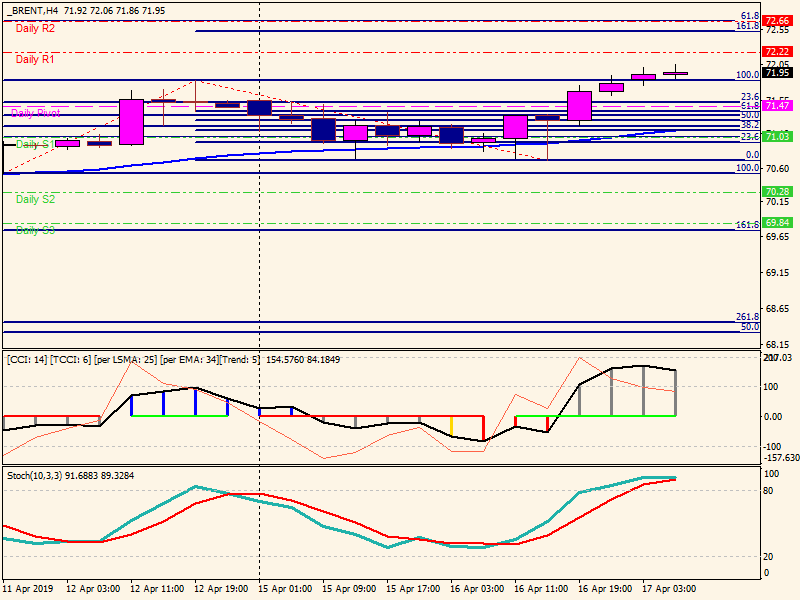Click the _BRENT,H4 chart title text

pyautogui.click(x=31, y=10)
